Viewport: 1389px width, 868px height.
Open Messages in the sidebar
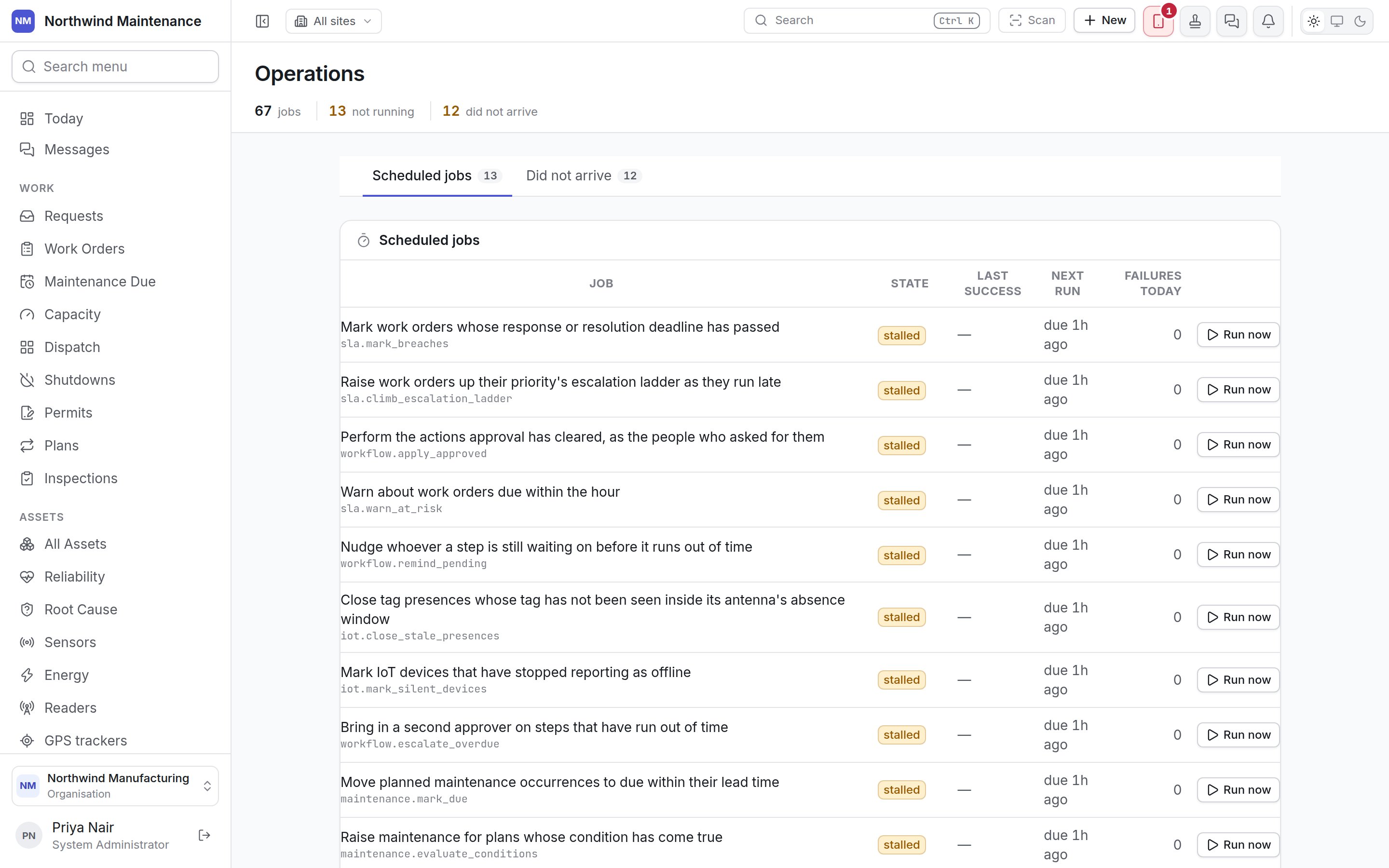[x=115, y=149]
